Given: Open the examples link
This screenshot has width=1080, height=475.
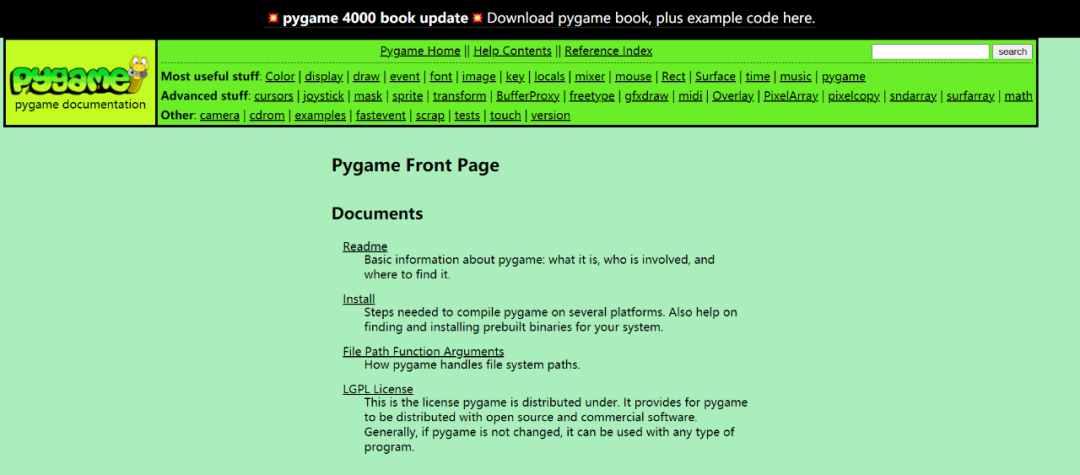Looking at the screenshot, I should 320,115.
